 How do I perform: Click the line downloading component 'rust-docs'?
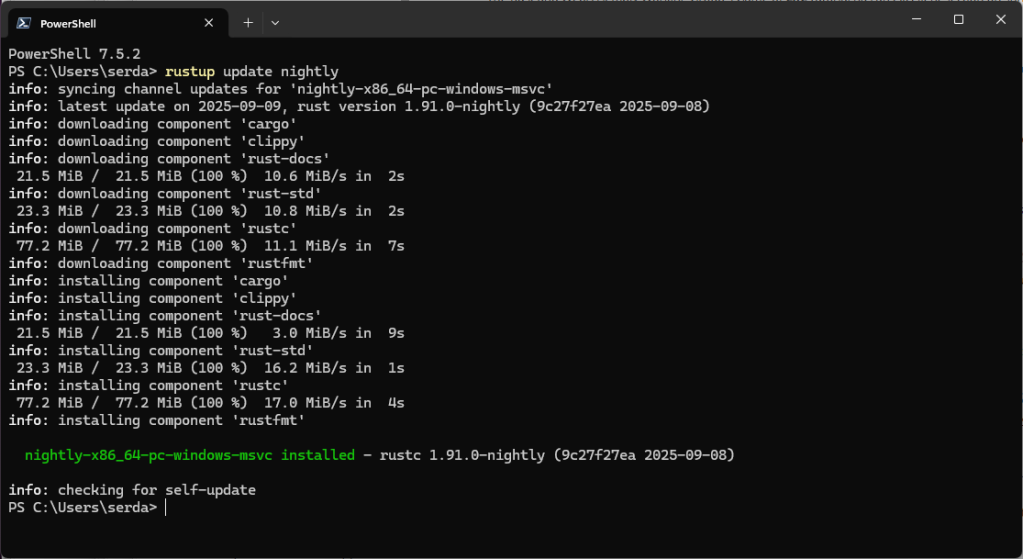tap(169, 159)
